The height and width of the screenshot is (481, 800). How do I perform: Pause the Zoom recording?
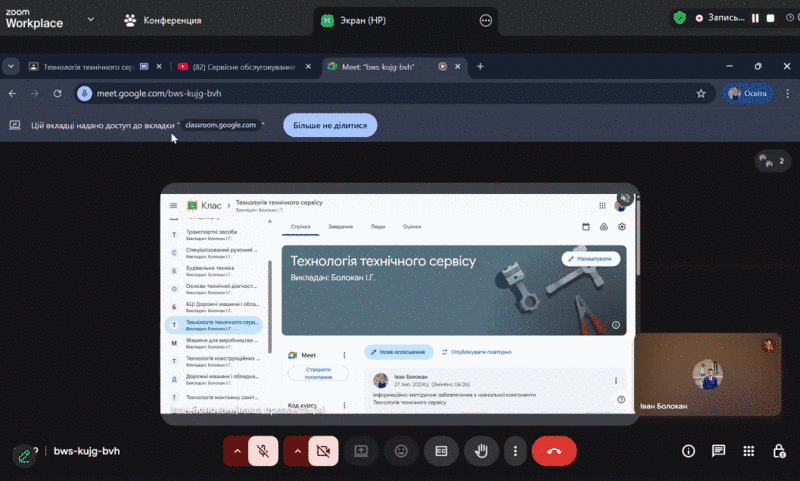(x=756, y=18)
